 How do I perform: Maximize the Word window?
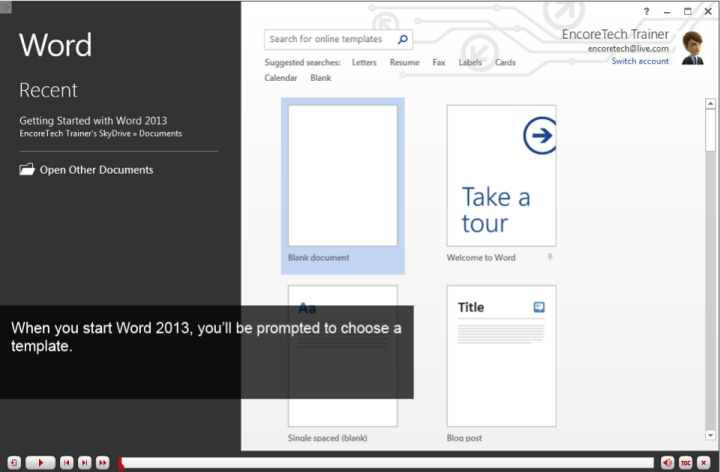point(687,11)
